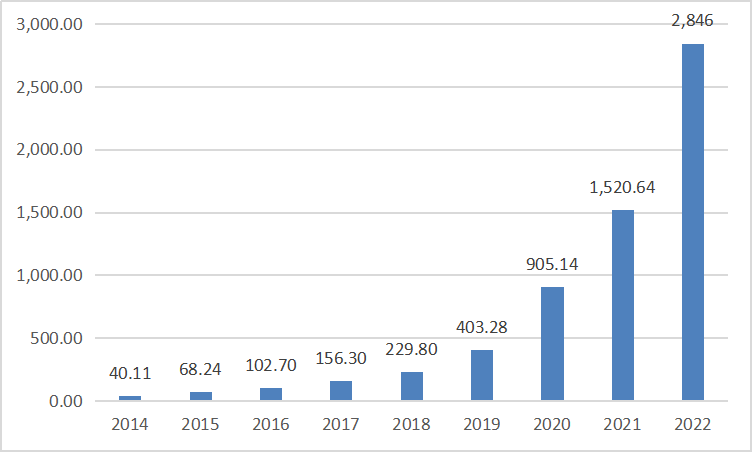Select the 2016 axis label
The height and width of the screenshot is (452, 752).
click(271, 424)
